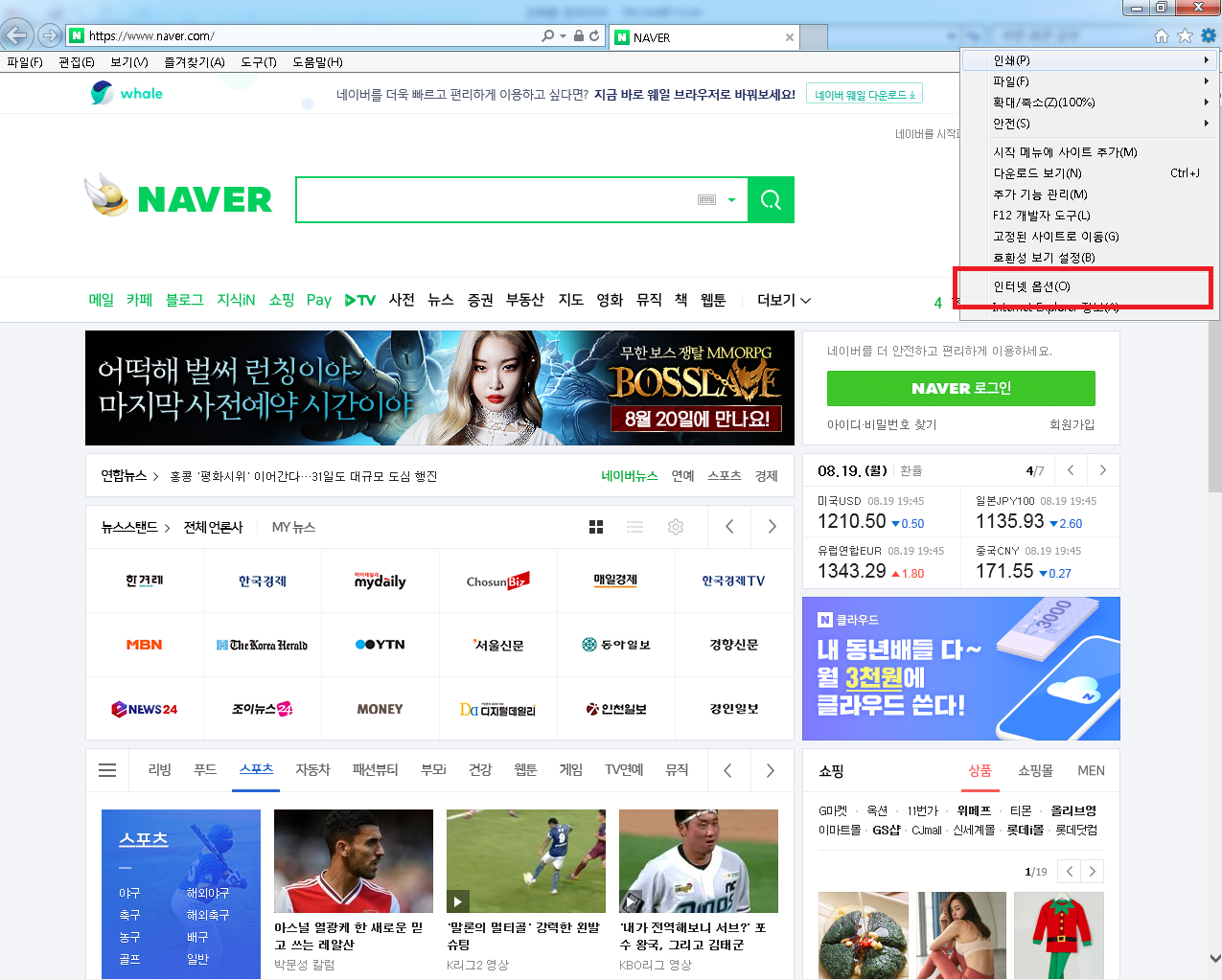This screenshot has width=1222, height=980.
Task: Click the whale browser logo
Action: [x=127, y=93]
